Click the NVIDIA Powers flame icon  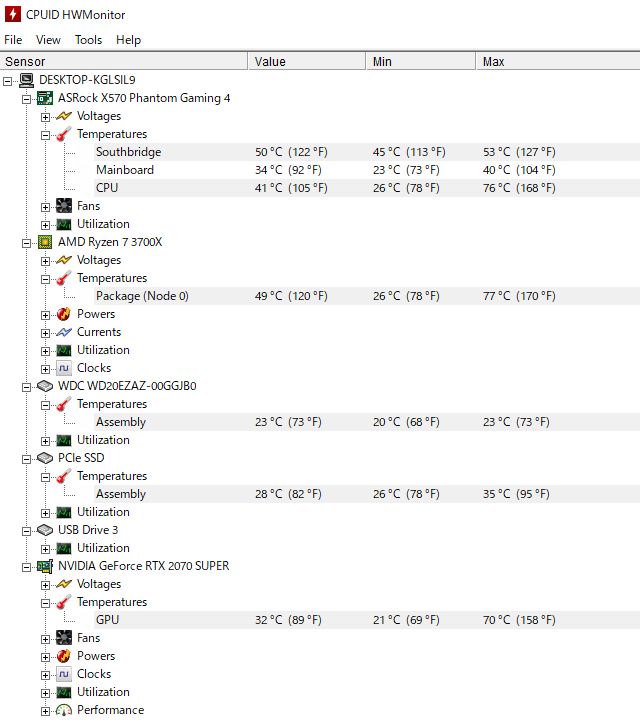tap(64, 656)
